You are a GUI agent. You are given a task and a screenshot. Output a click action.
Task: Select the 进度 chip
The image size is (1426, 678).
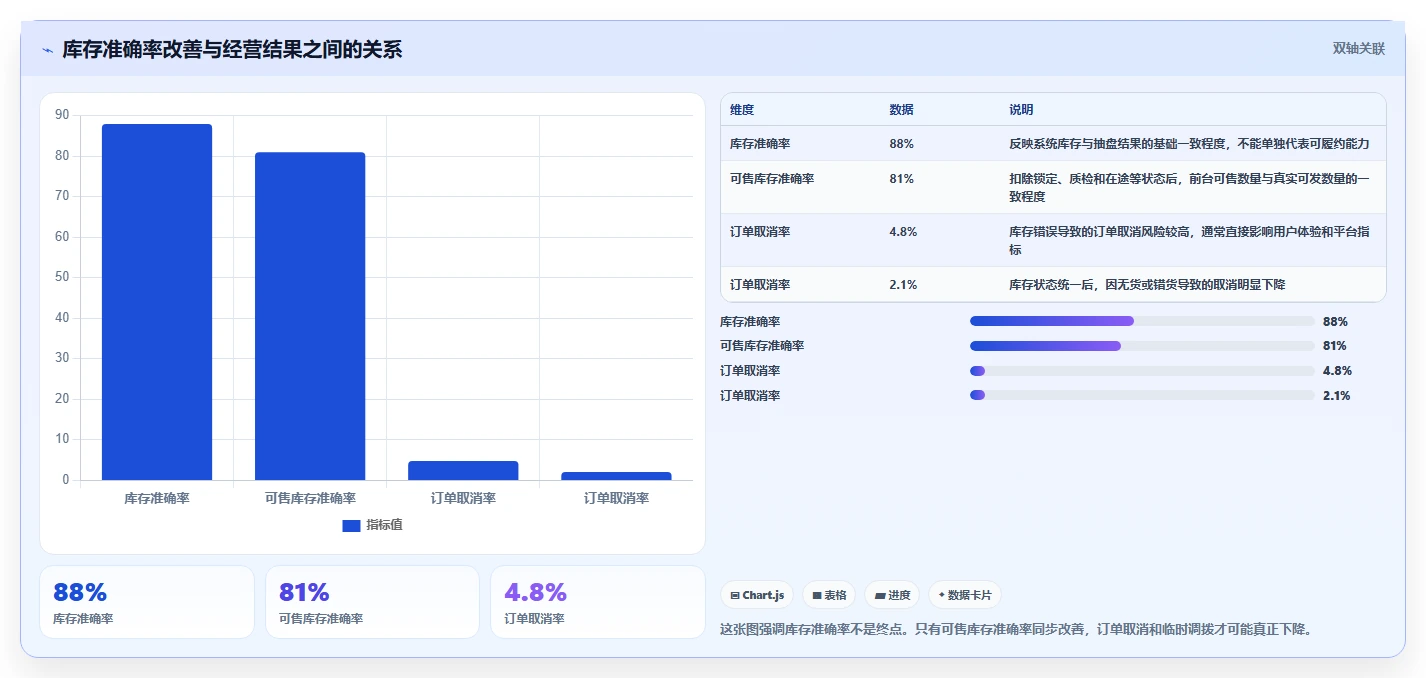point(892,595)
